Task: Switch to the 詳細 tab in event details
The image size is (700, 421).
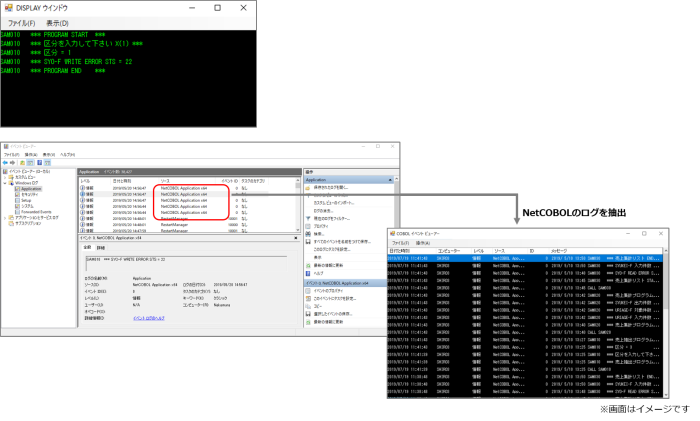Action: tap(101, 247)
